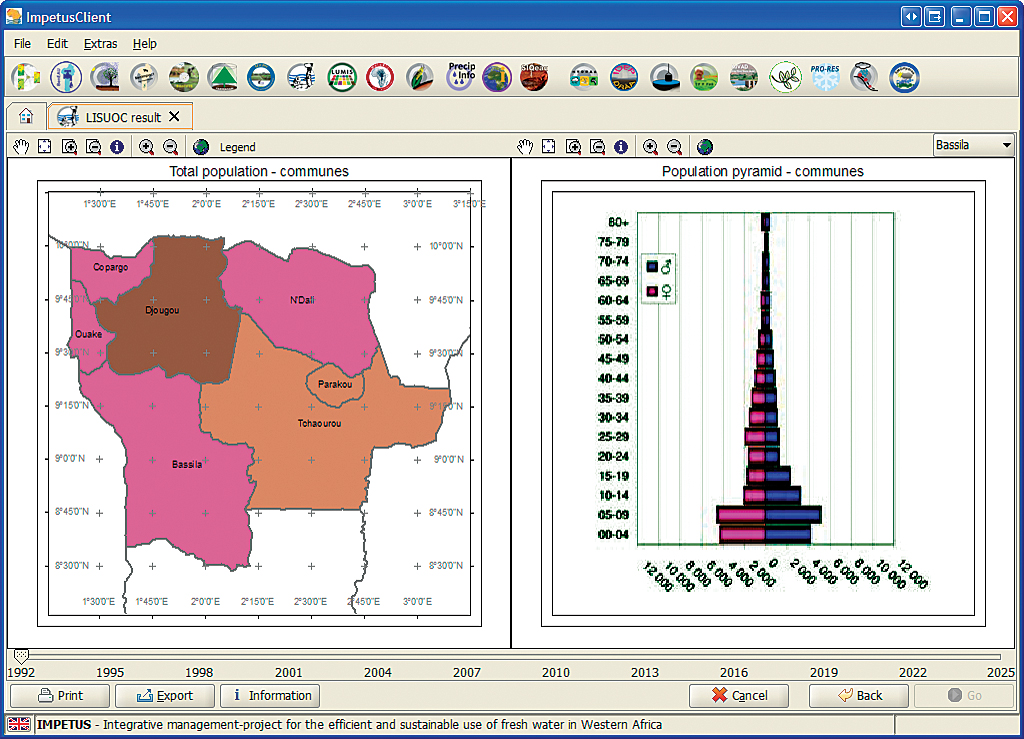Image resolution: width=1024 pixels, height=739 pixels.
Task: Launch the PRO-RES snowflake module
Action: [825, 77]
